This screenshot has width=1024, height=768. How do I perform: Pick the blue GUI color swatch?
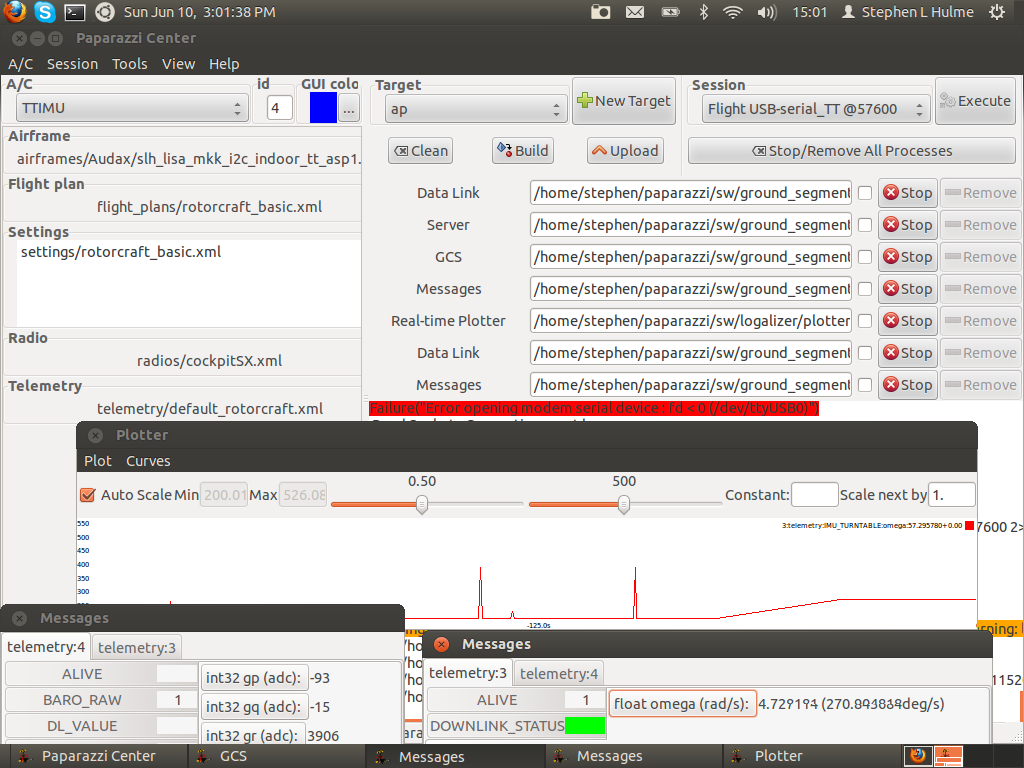pos(323,108)
